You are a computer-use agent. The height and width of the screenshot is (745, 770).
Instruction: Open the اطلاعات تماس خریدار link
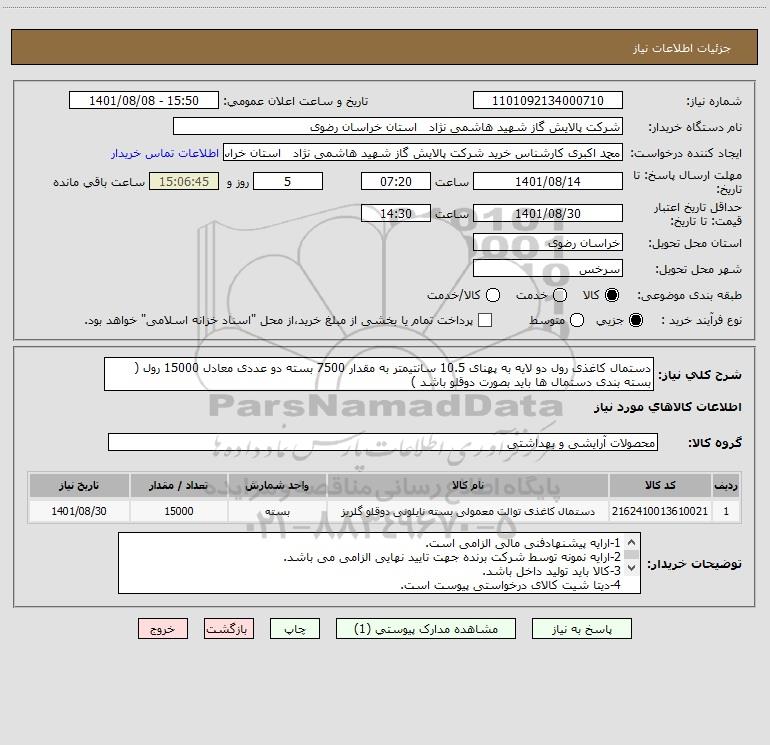(x=165, y=153)
